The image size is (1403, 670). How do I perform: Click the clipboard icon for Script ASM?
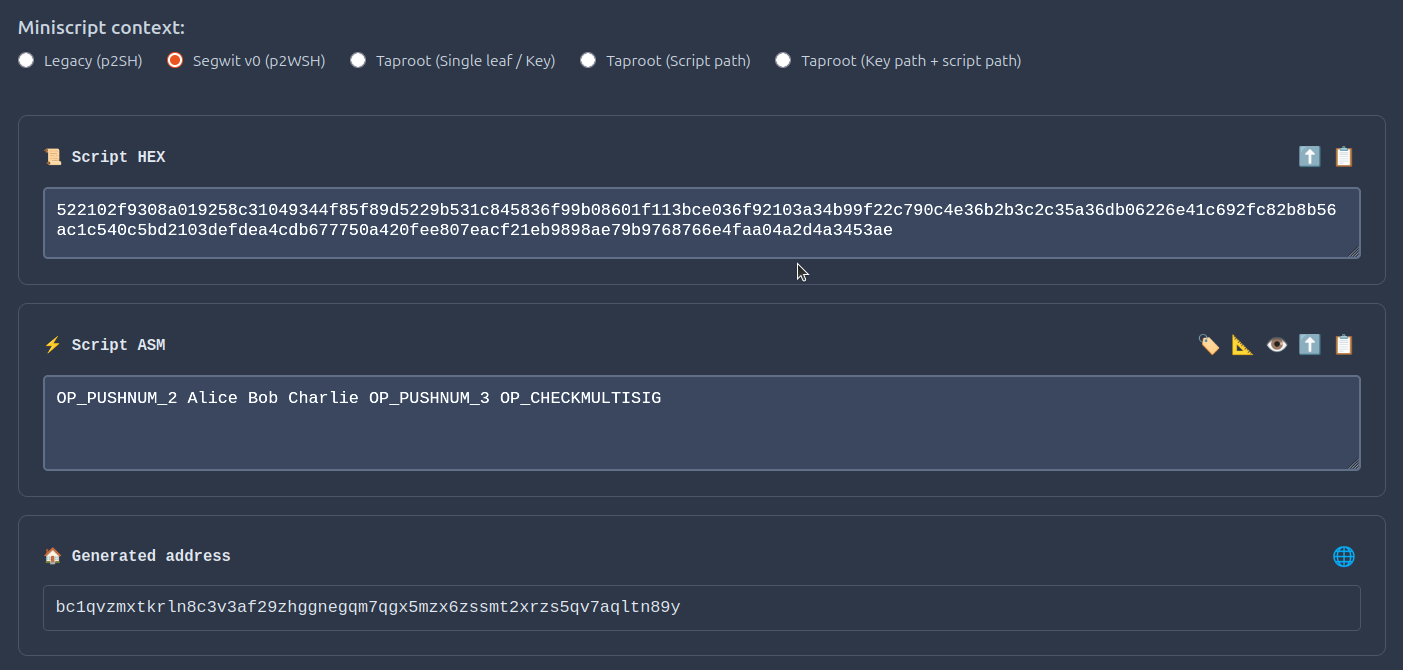1343,345
